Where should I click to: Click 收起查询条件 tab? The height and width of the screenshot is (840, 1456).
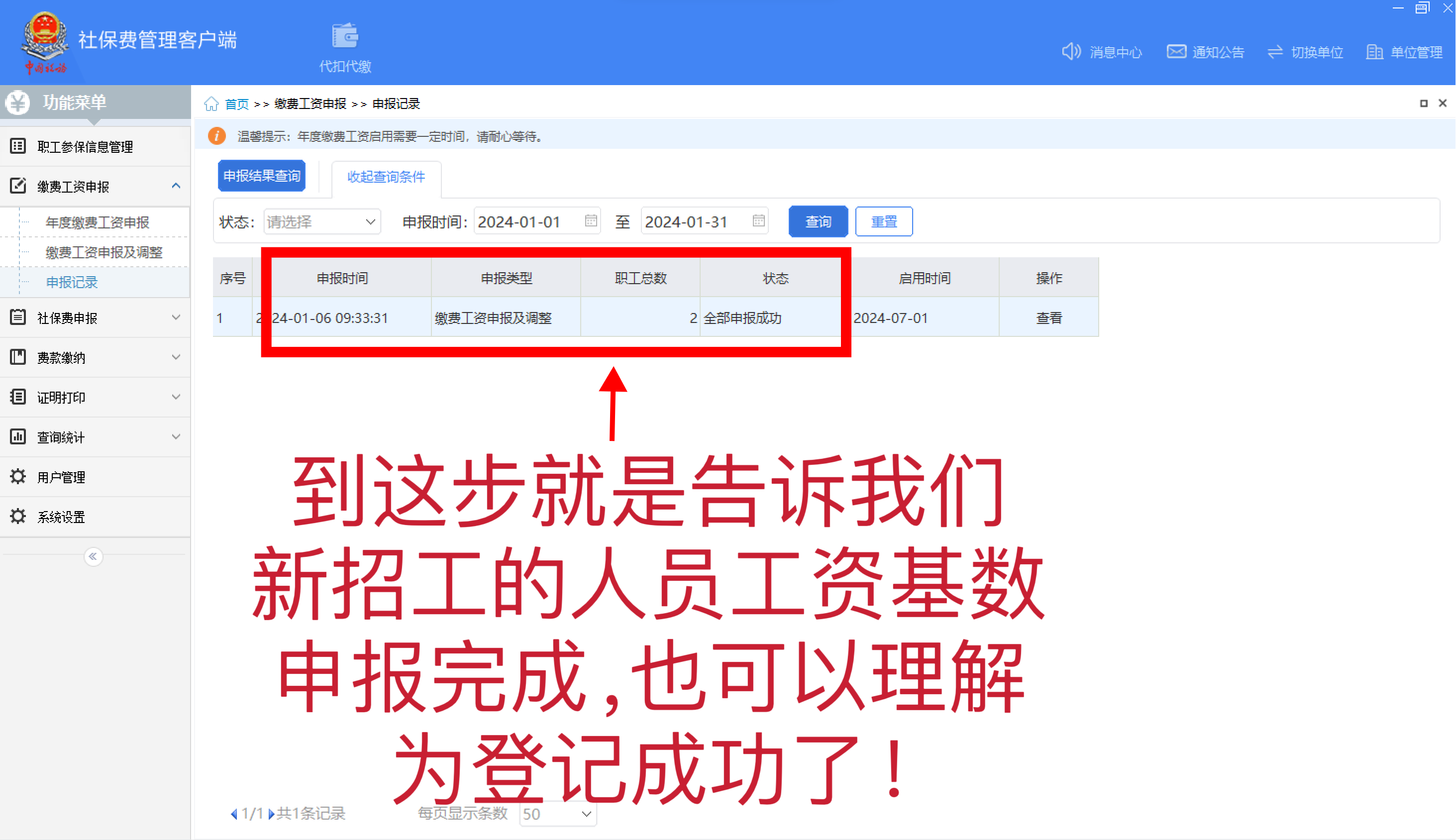click(x=386, y=177)
